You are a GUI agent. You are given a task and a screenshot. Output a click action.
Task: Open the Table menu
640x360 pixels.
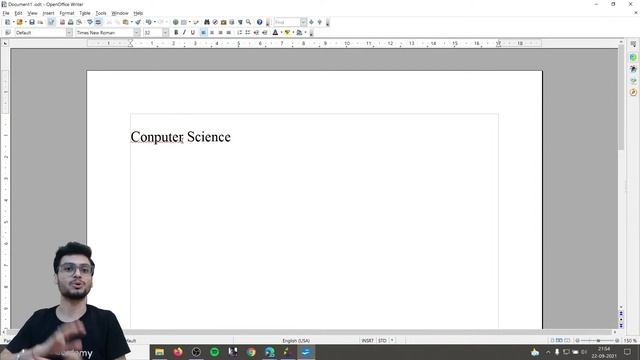pos(85,13)
